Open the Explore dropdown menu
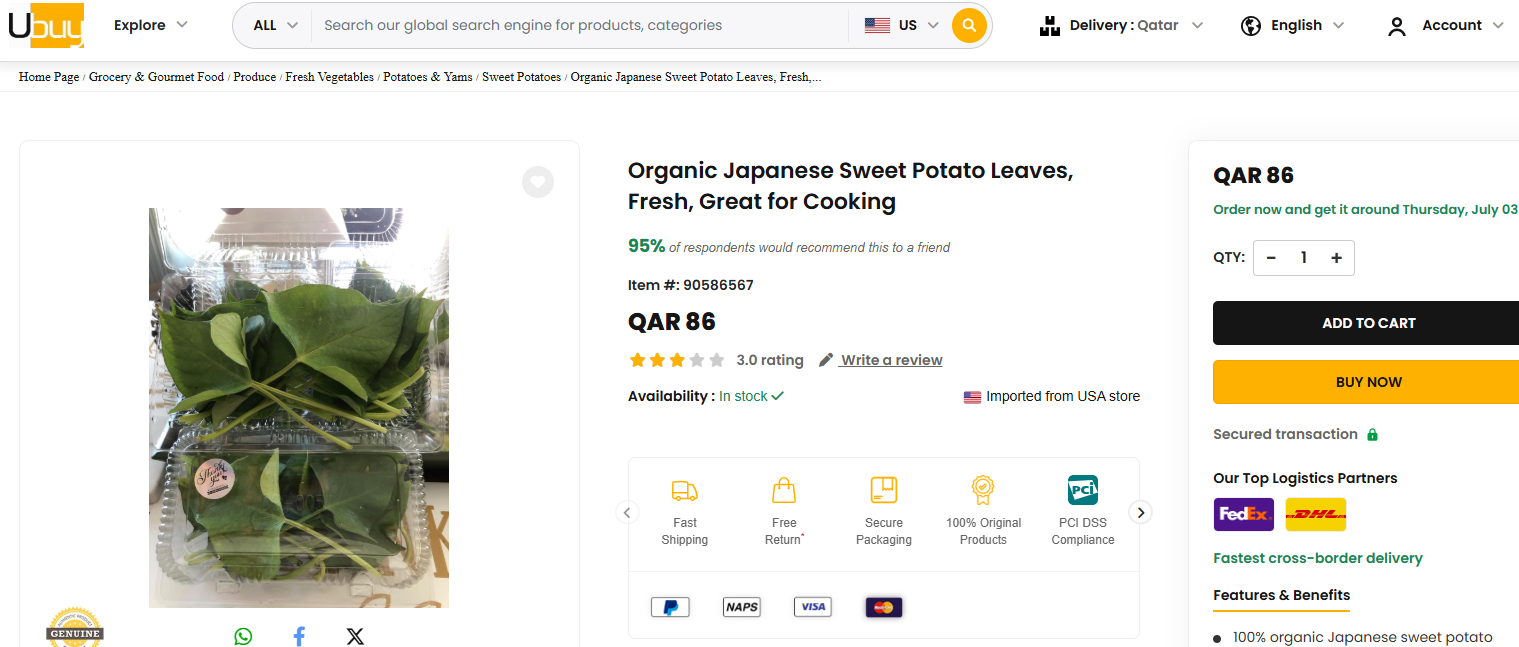Screen dimensions: 1519x647 click(151, 25)
